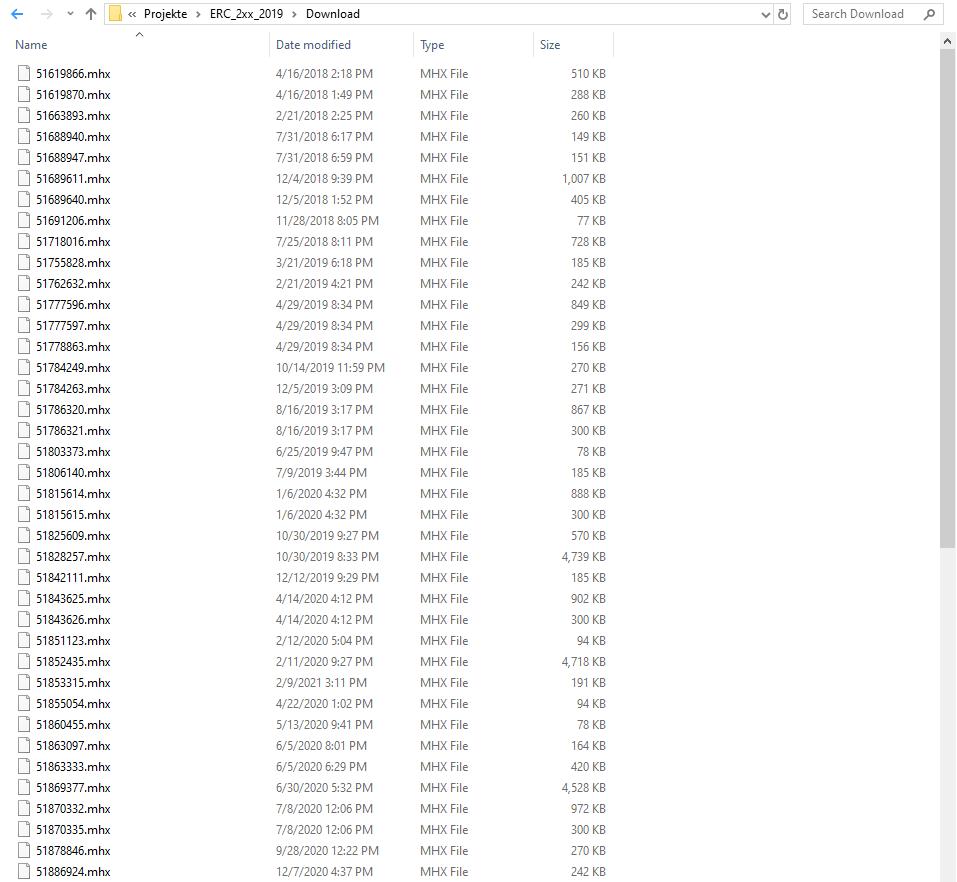
Task: Select icon beside 51778863.mhx
Action: click(x=24, y=347)
